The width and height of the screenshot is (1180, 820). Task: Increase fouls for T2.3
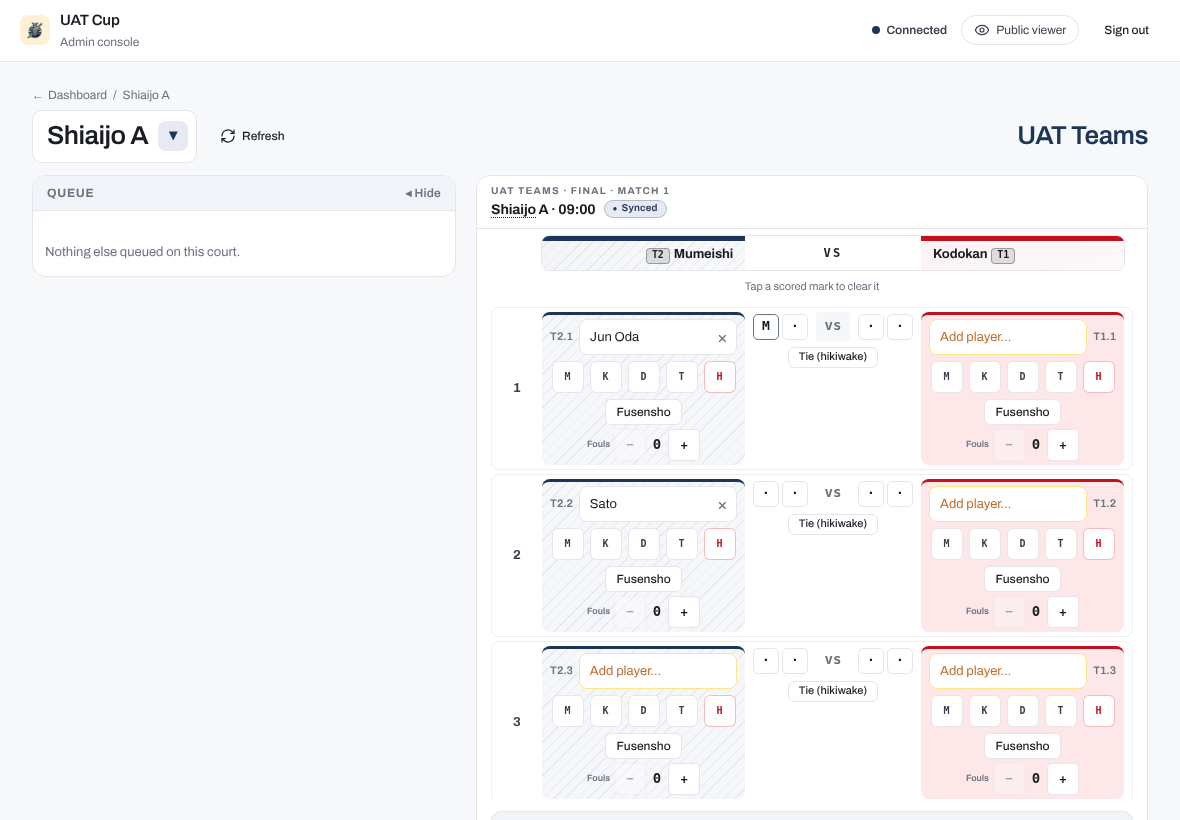coord(684,779)
